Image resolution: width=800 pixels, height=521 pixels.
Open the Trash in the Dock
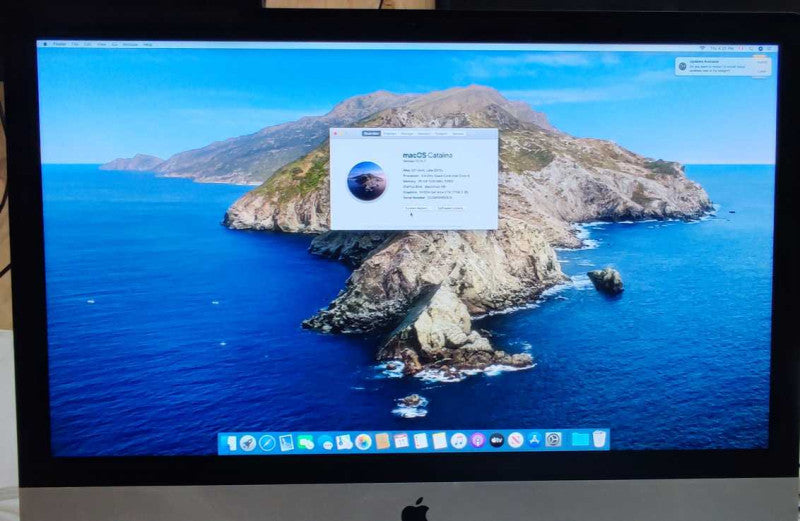599,438
